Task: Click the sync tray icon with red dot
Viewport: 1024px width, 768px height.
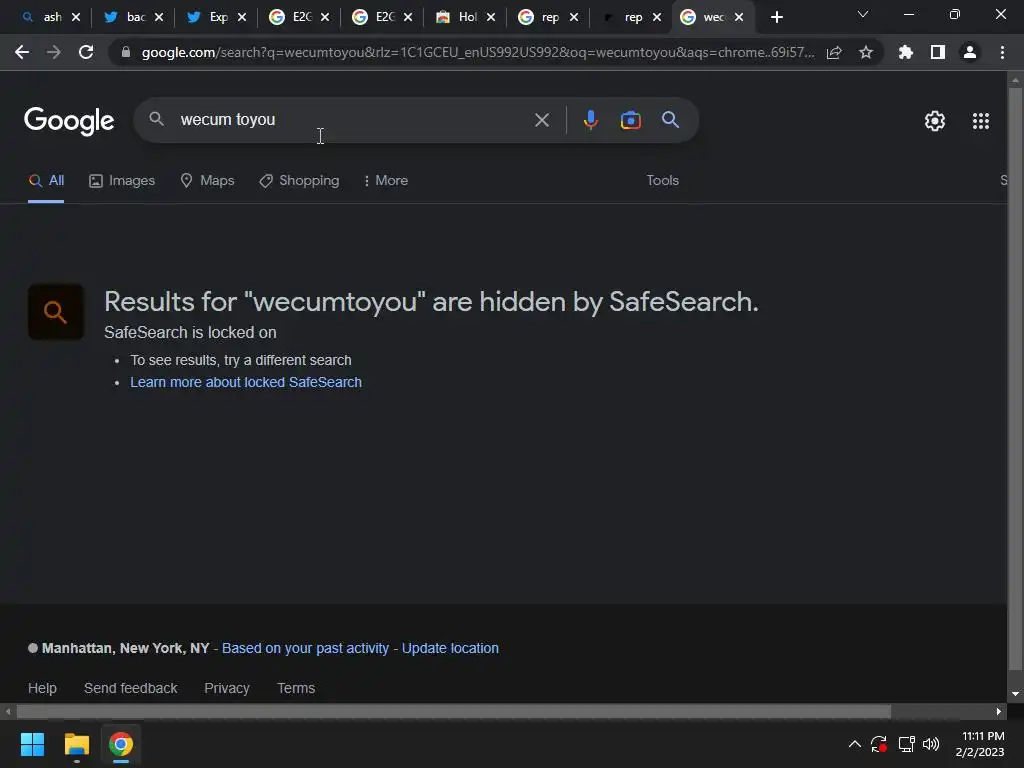Action: click(879, 744)
